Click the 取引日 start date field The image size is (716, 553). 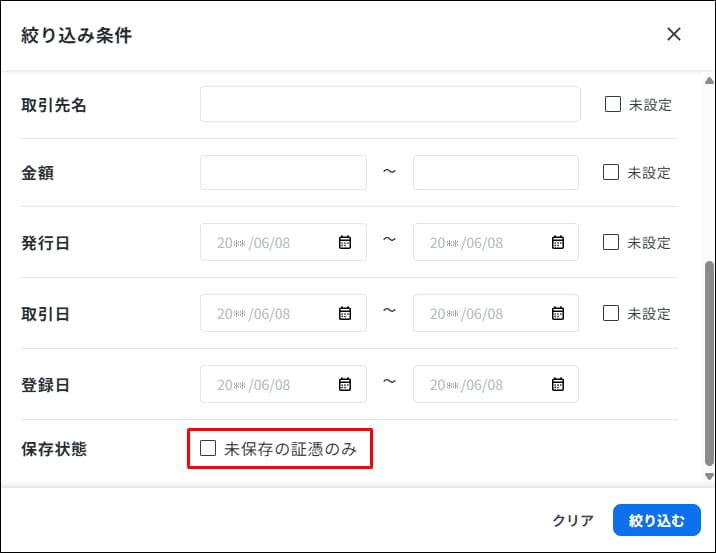pos(283,313)
